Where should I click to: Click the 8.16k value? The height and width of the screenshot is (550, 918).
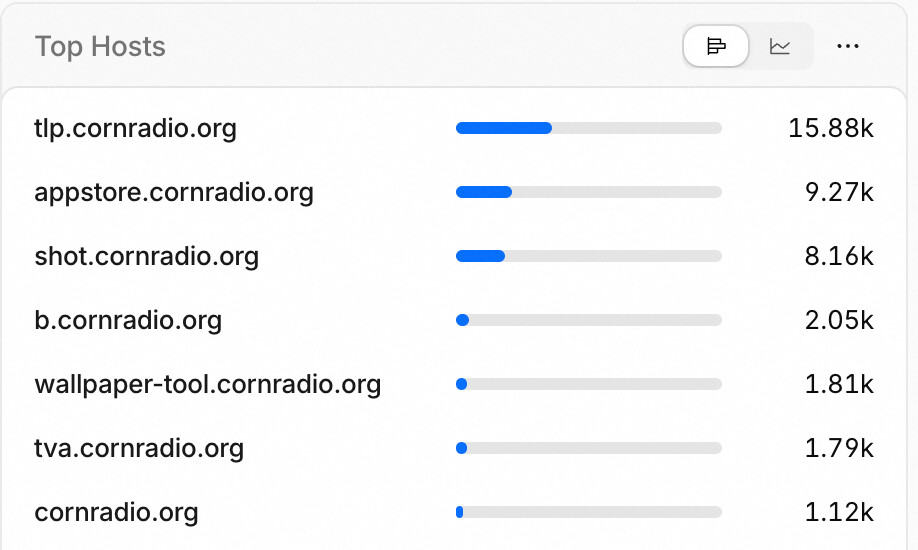coord(839,256)
